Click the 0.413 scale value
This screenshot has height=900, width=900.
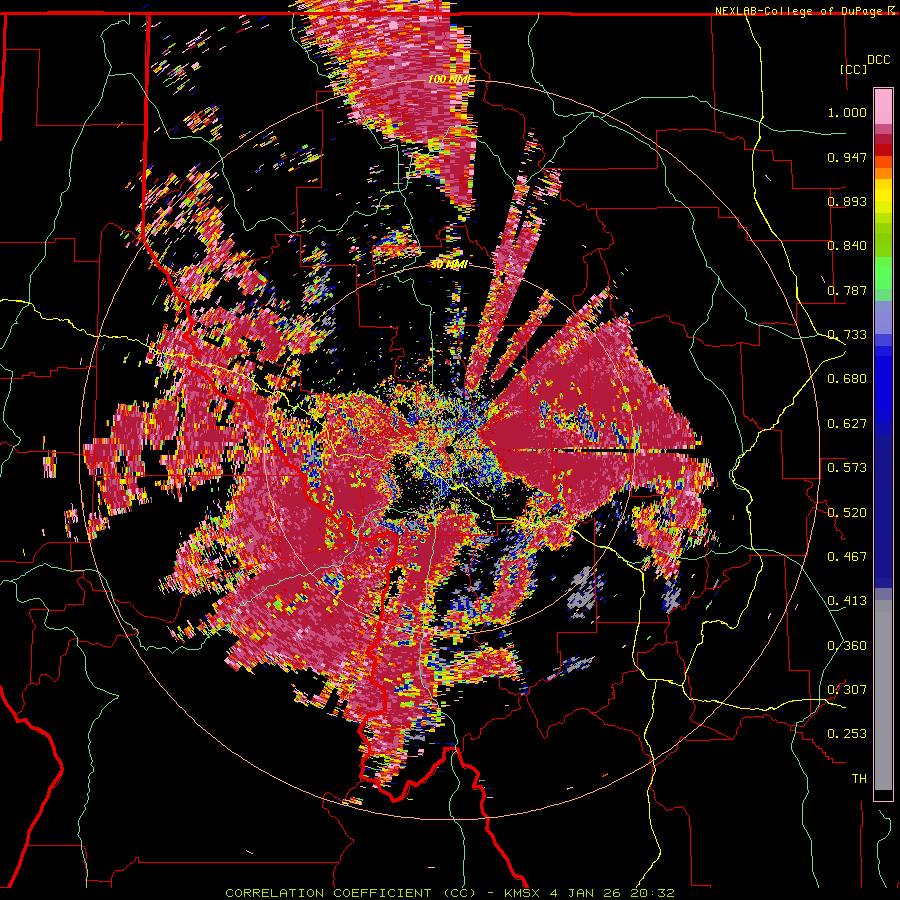(x=847, y=601)
